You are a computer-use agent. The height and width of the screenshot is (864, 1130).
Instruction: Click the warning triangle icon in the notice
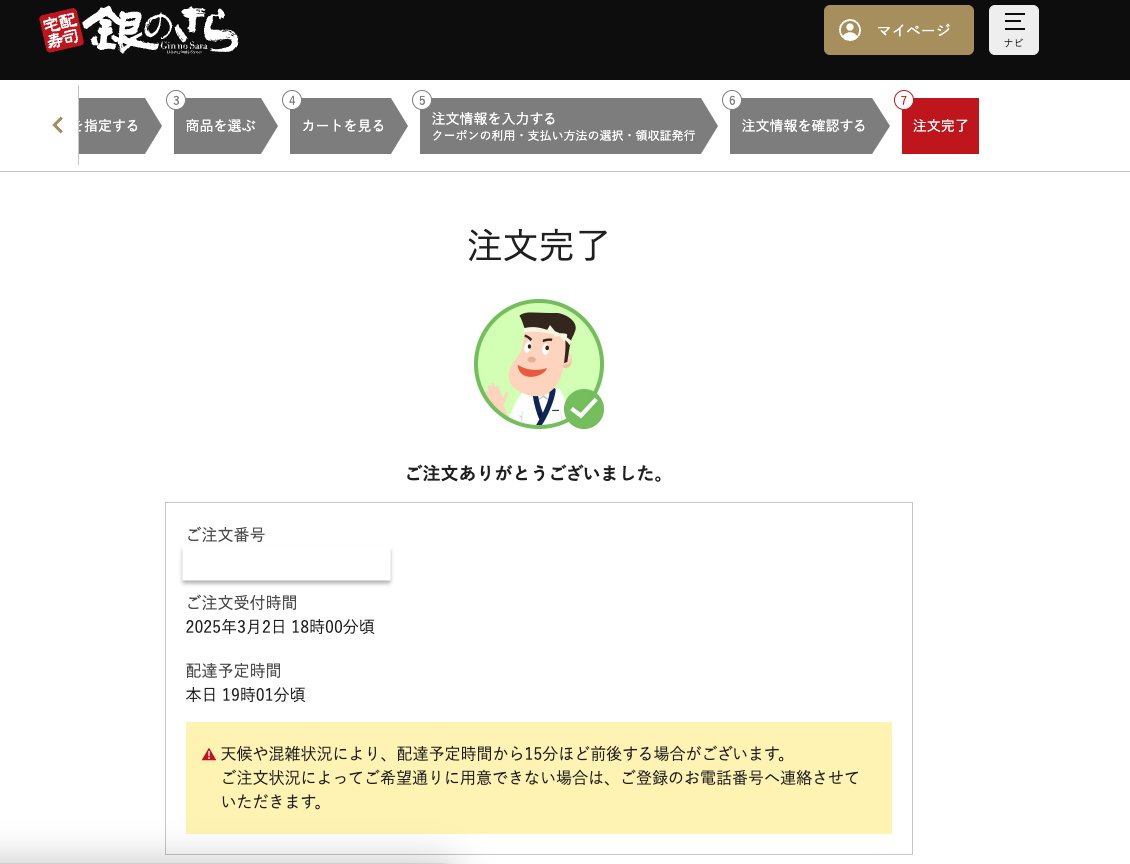(209, 754)
